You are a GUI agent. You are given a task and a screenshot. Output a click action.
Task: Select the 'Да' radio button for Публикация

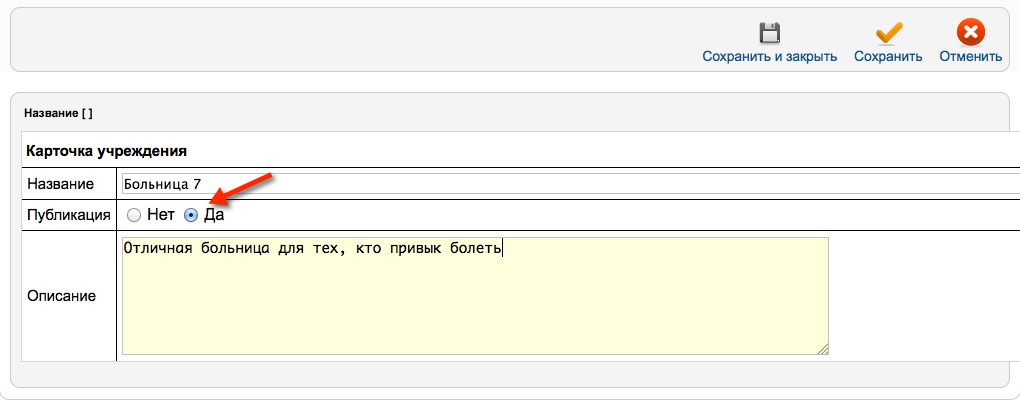pos(191,215)
